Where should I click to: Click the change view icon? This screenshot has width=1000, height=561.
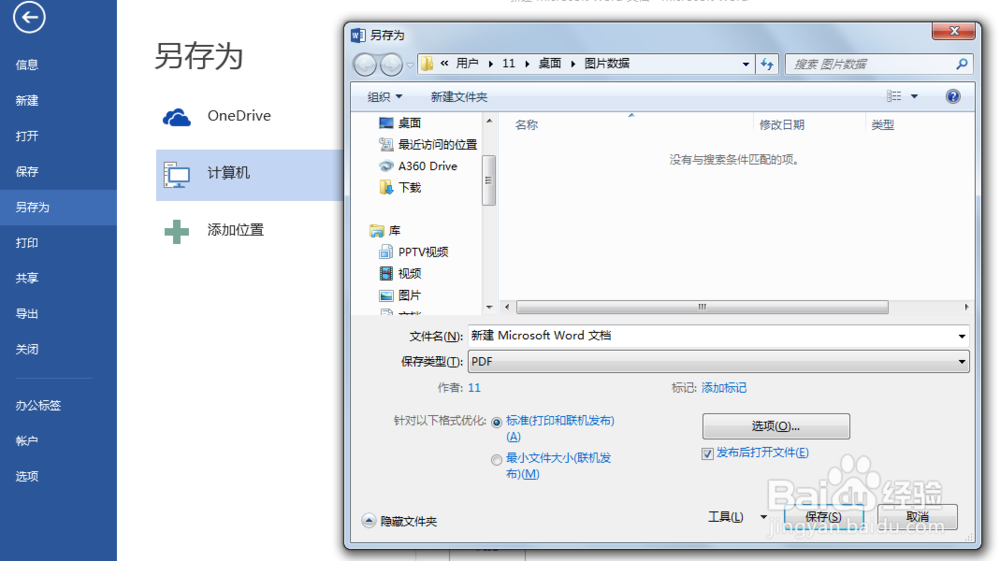pyautogui.click(x=894, y=96)
